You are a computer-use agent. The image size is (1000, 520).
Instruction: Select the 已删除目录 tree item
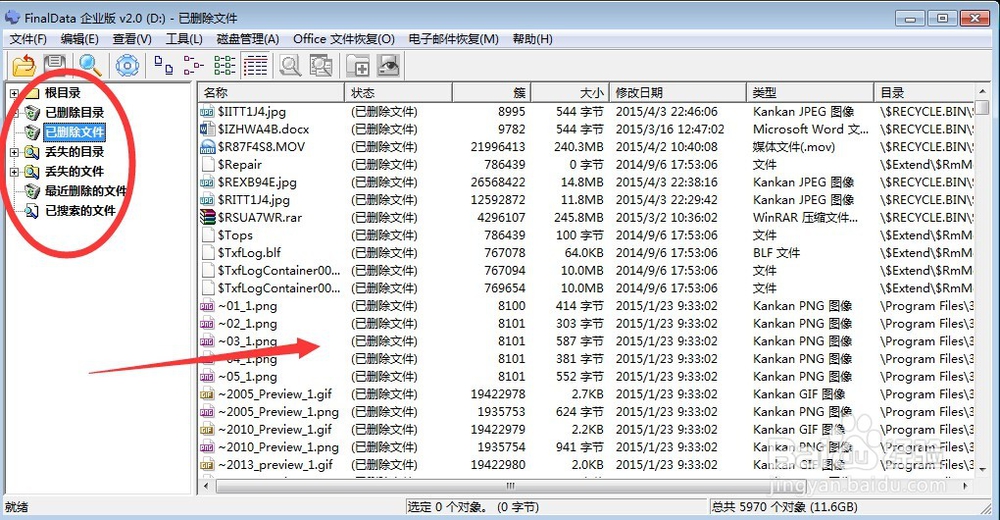pyautogui.click(x=75, y=113)
